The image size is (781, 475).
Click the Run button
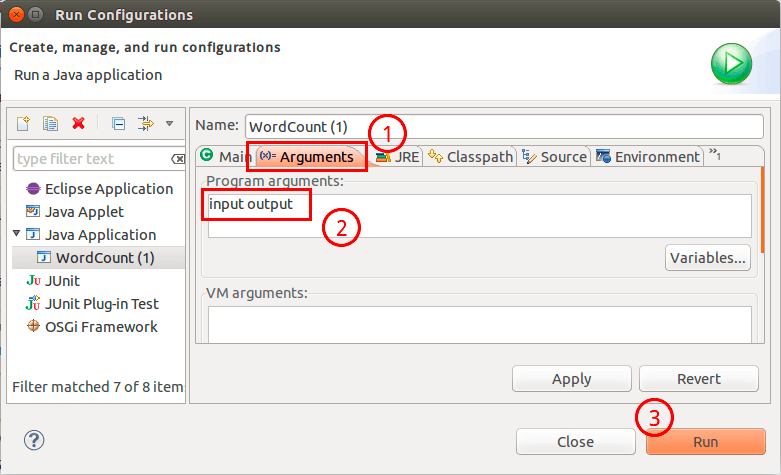(x=706, y=442)
